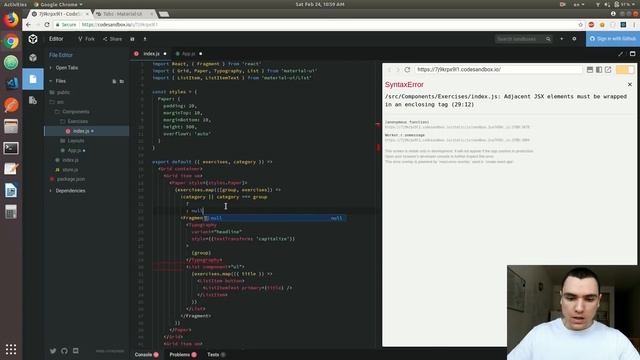Open preview in new window icon
This screenshot has width=640, height=360.
point(608,70)
